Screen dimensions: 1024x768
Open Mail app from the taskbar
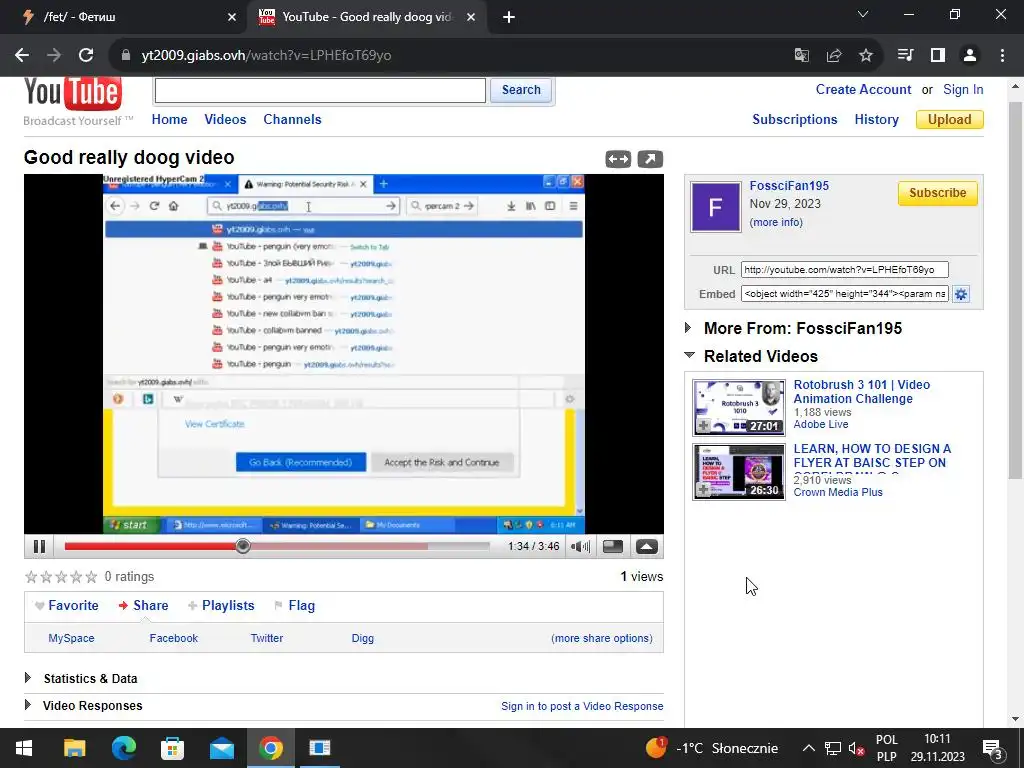[222, 748]
